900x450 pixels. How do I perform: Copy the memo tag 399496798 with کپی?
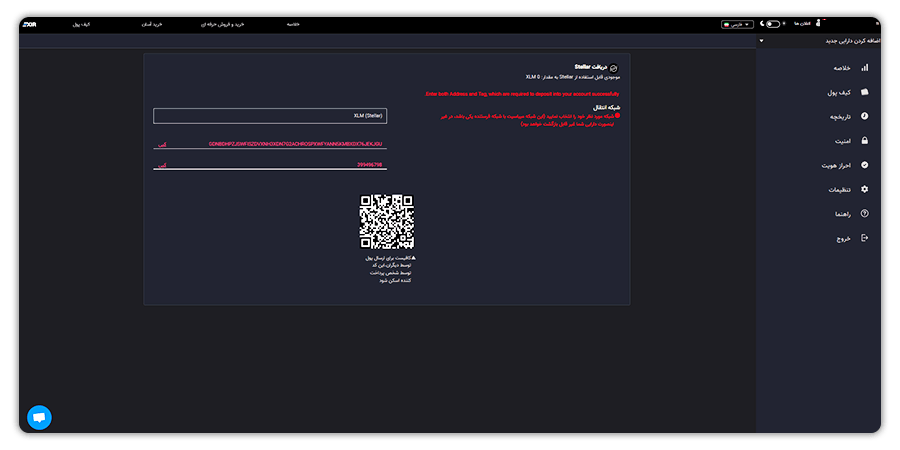click(x=162, y=165)
